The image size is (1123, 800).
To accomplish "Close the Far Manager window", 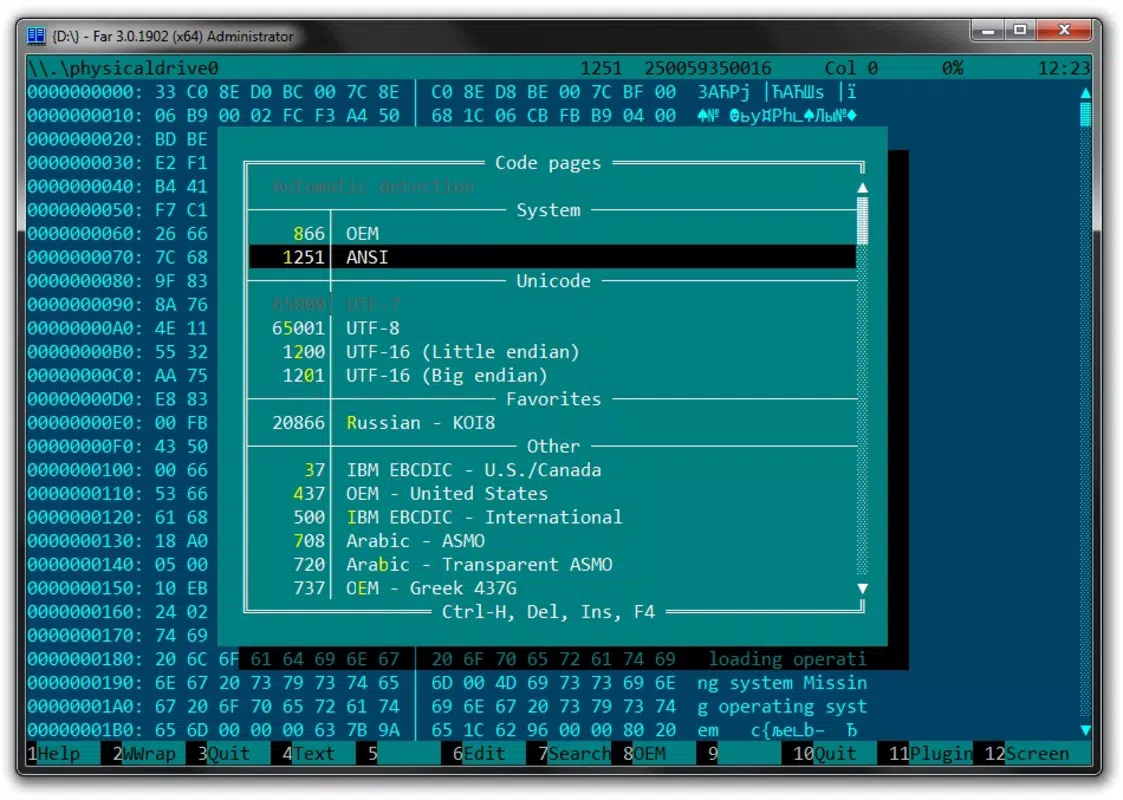I will [x=1064, y=31].
